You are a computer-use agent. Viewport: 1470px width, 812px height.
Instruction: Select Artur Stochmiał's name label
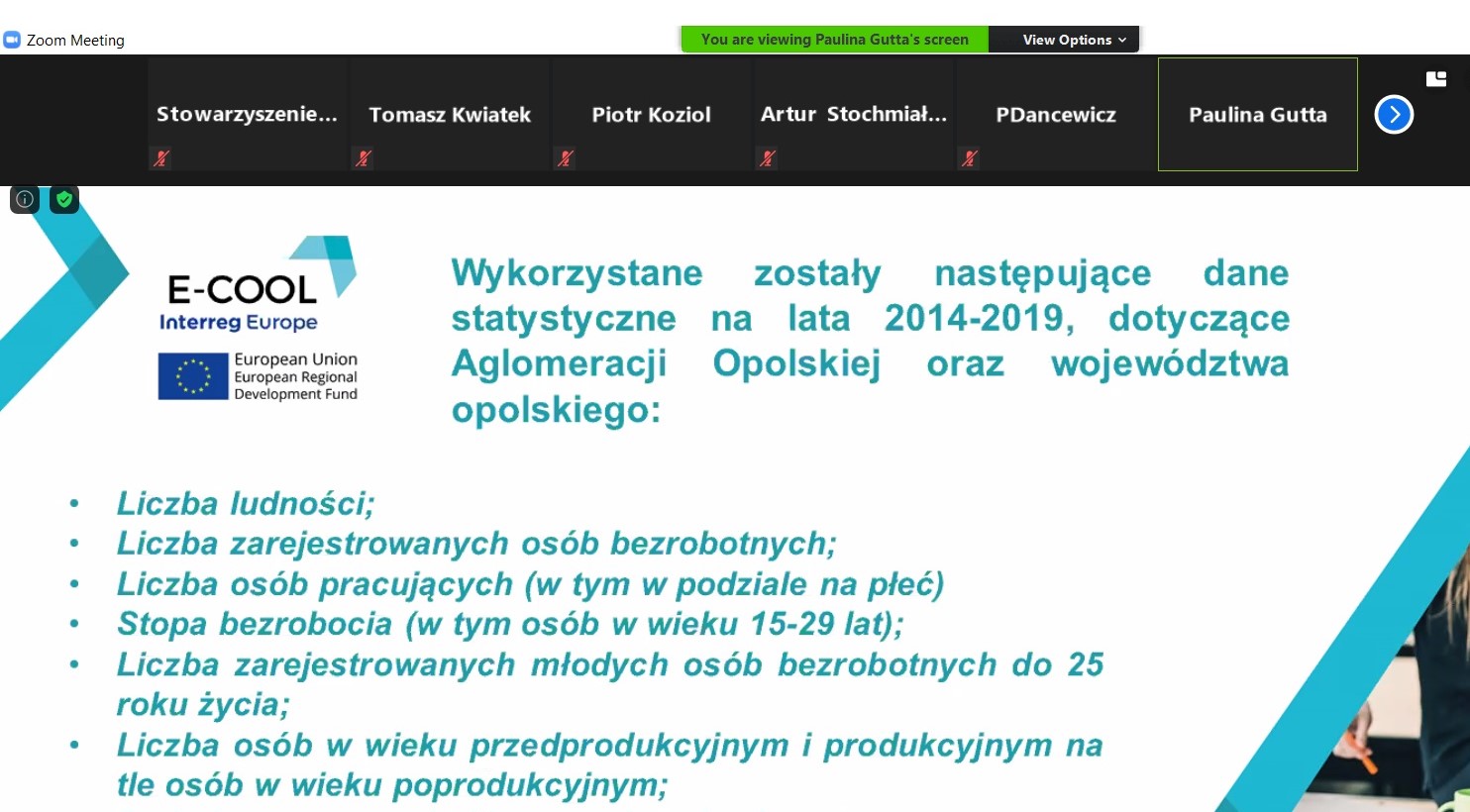pyautogui.click(x=853, y=115)
